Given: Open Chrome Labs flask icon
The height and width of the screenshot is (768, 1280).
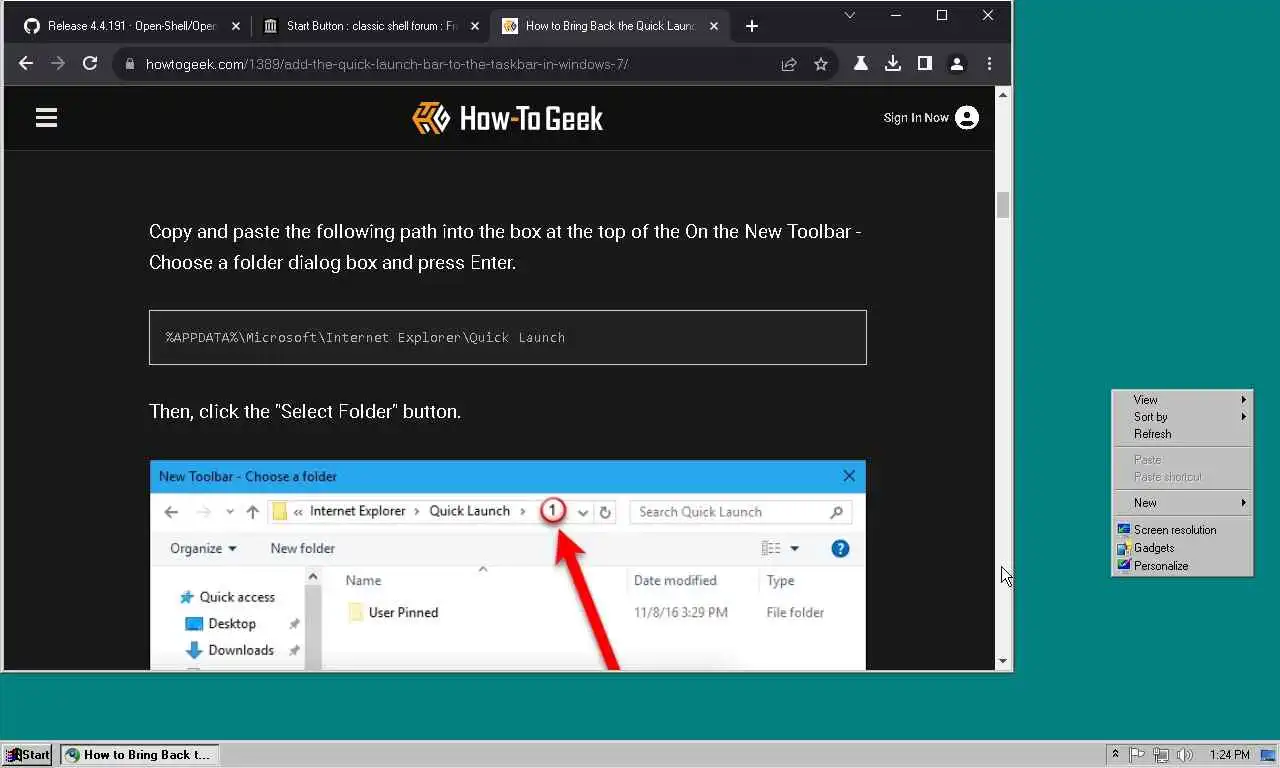Looking at the screenshot, I should 860,64.
